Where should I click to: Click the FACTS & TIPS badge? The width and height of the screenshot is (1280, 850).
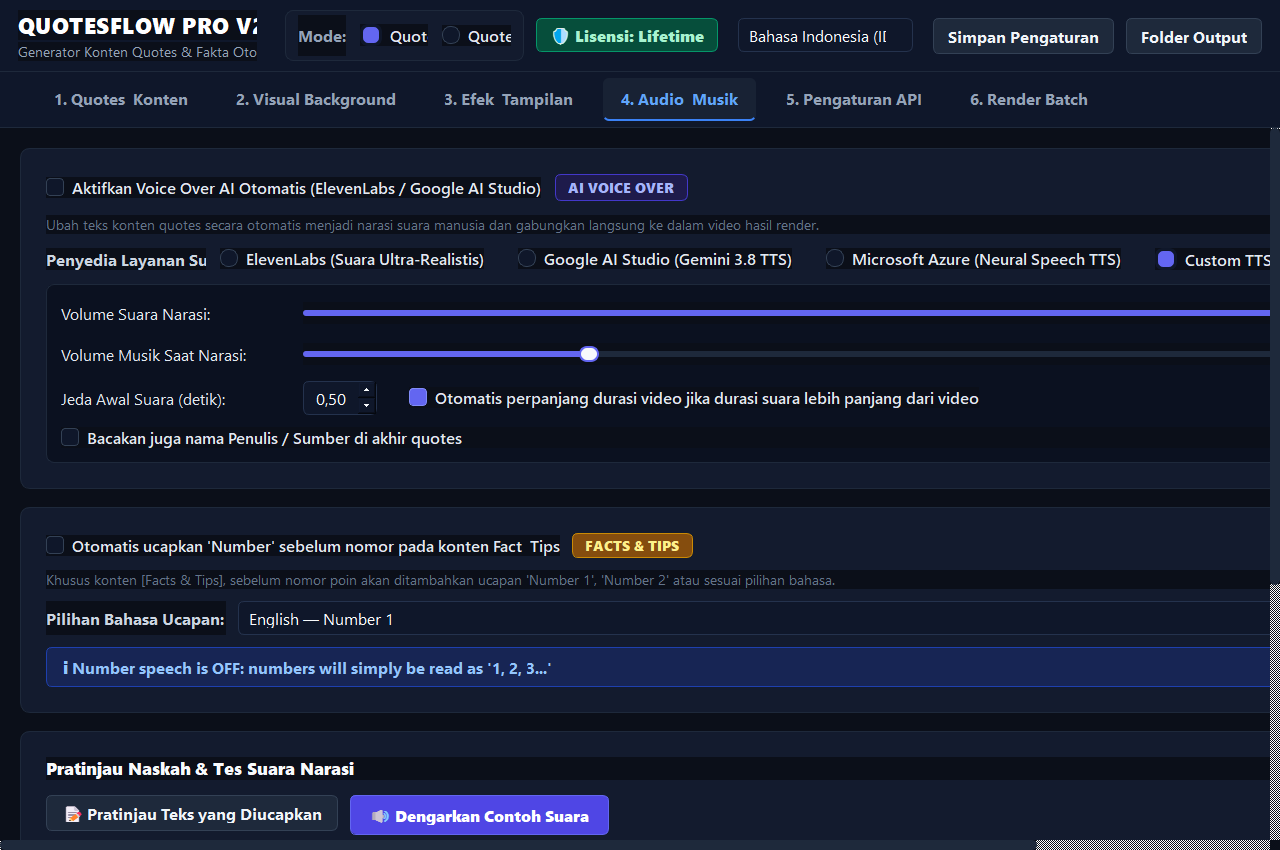[x=632, y=546]
